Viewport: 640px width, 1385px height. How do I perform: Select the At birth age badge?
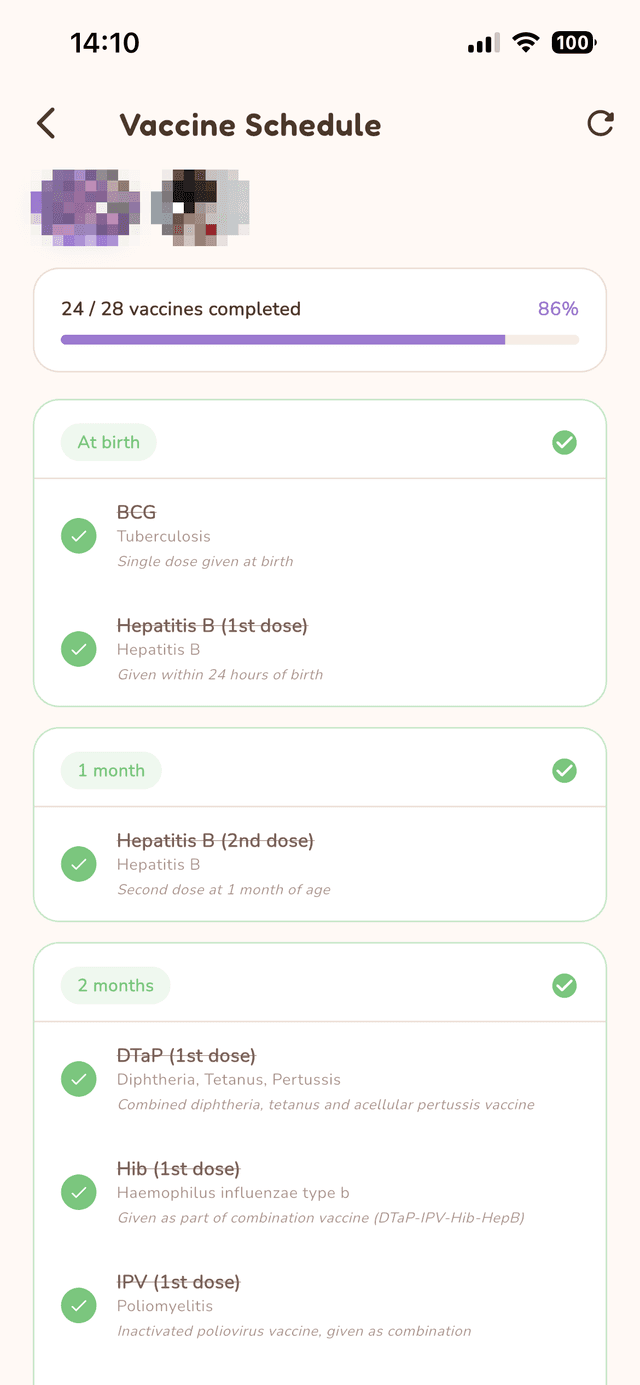(108, 441)
